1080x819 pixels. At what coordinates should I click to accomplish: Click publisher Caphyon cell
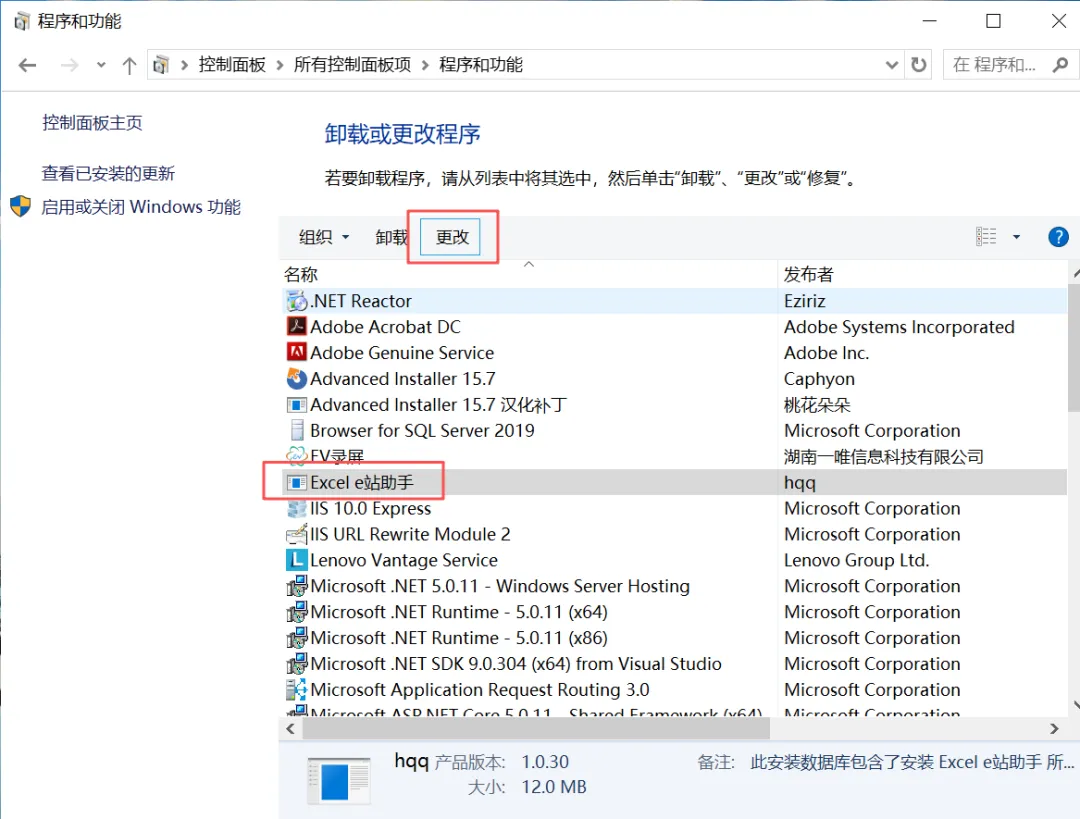tap(819, 379)
